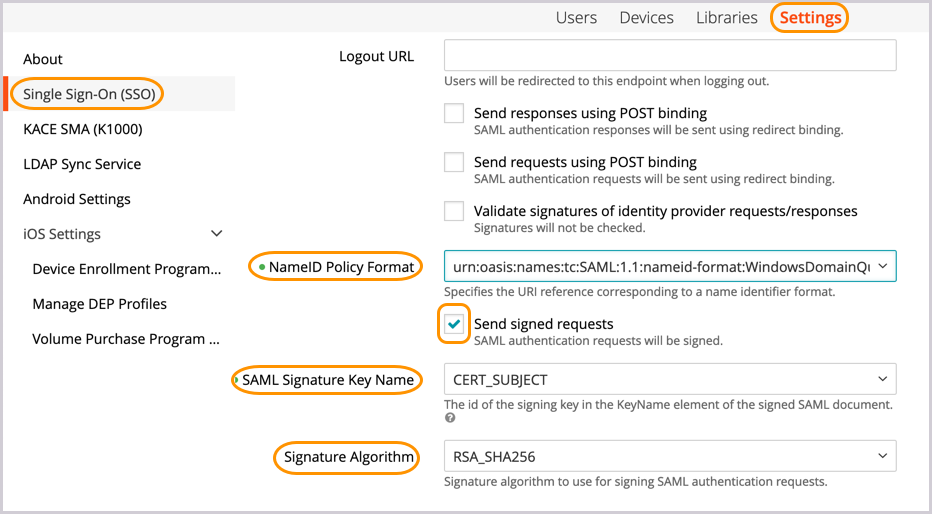Open Android Settings in sidebar

point(77,199)
